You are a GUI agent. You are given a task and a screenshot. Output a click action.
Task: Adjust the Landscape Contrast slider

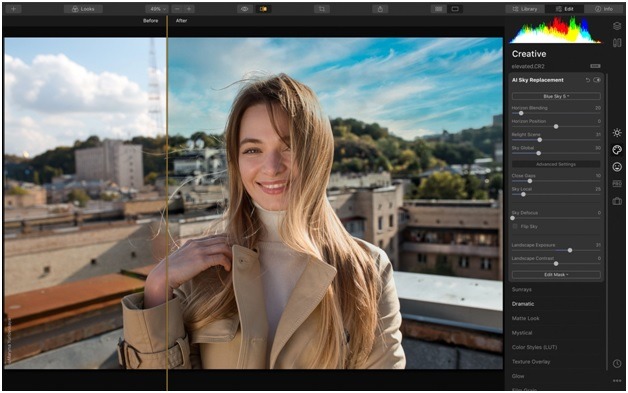click(x=556, y=264)
